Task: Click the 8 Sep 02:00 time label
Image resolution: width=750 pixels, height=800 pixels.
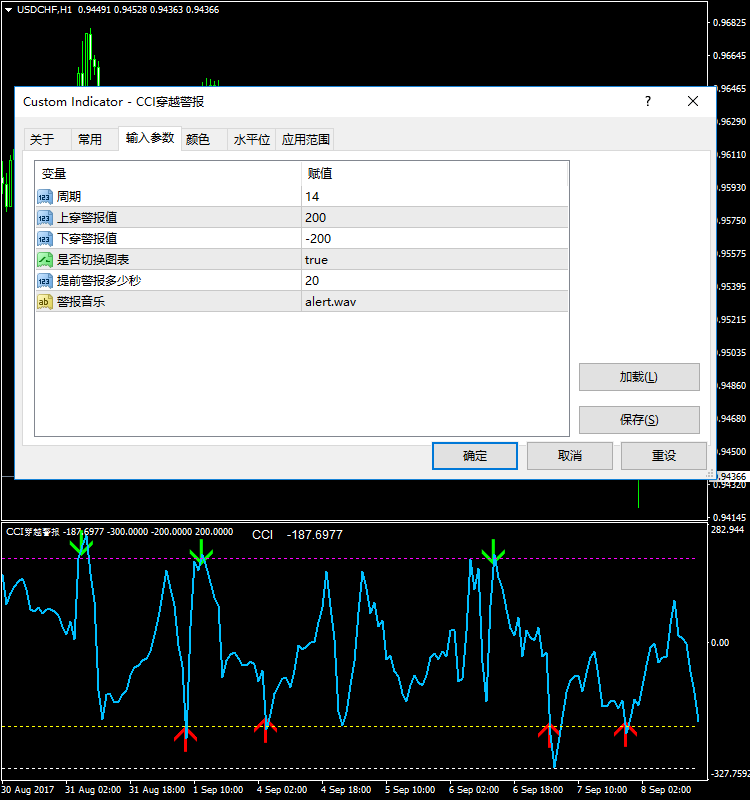Action: 666,790
